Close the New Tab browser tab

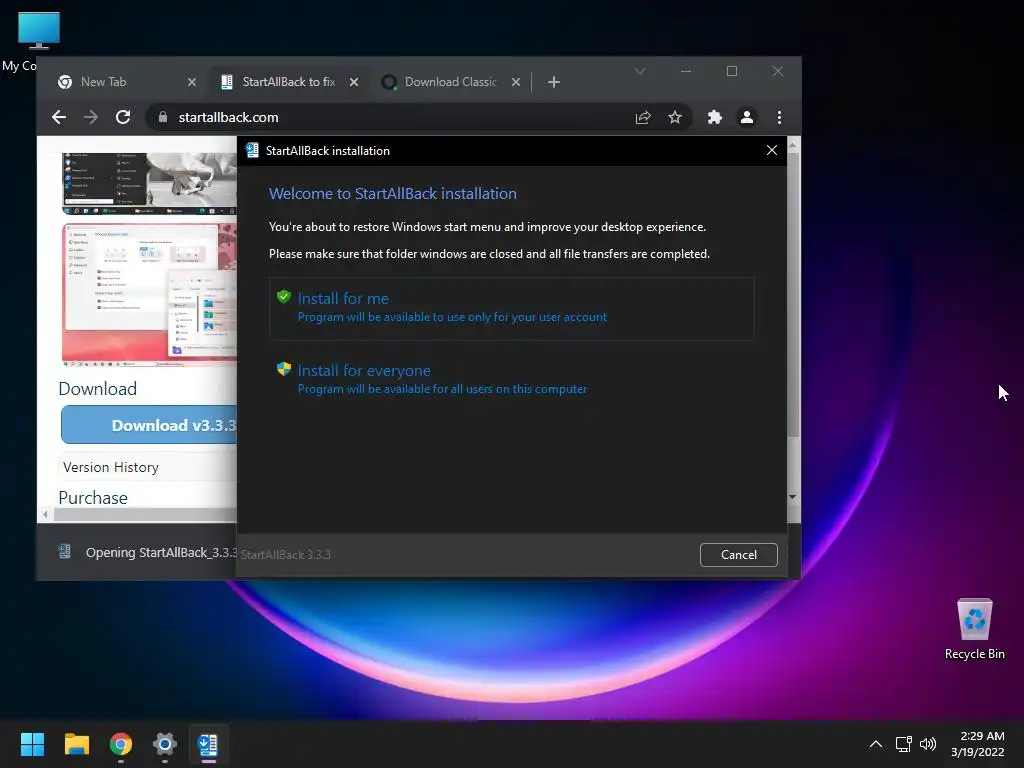(x=191, y=82)
